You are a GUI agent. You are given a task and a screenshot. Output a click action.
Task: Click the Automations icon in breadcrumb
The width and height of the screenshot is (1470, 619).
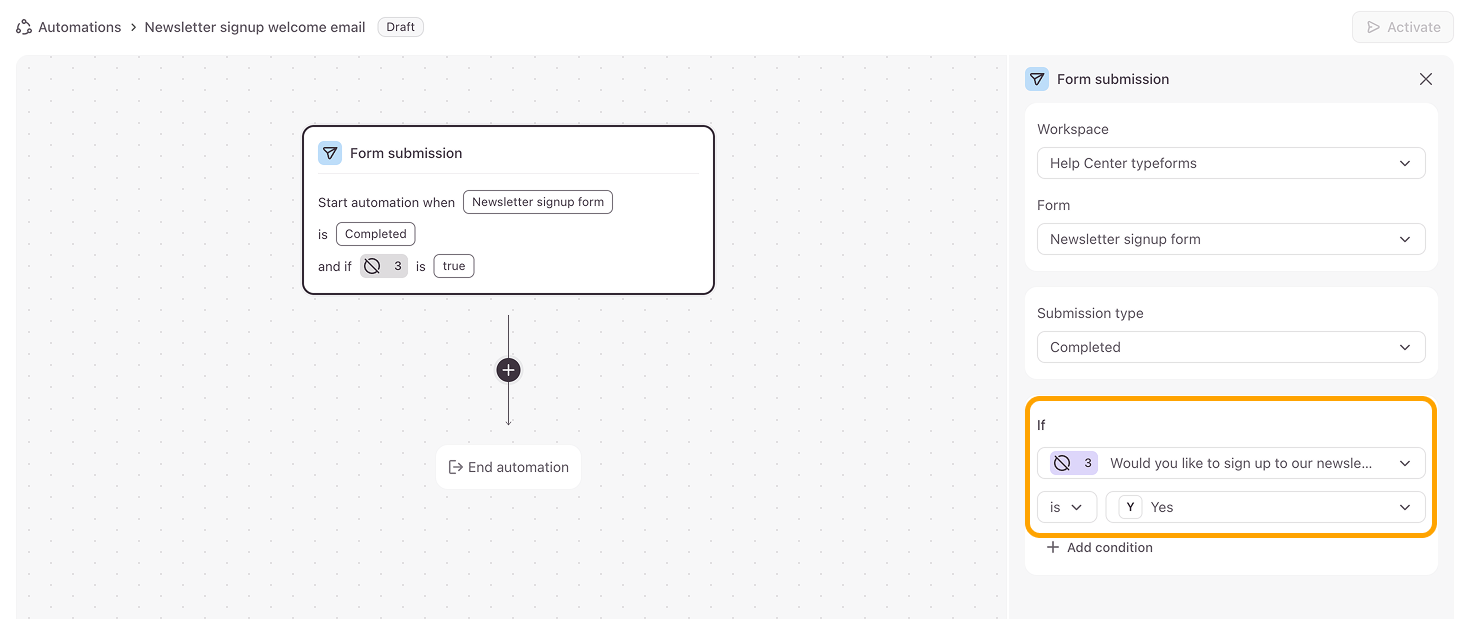pos(24,27)
